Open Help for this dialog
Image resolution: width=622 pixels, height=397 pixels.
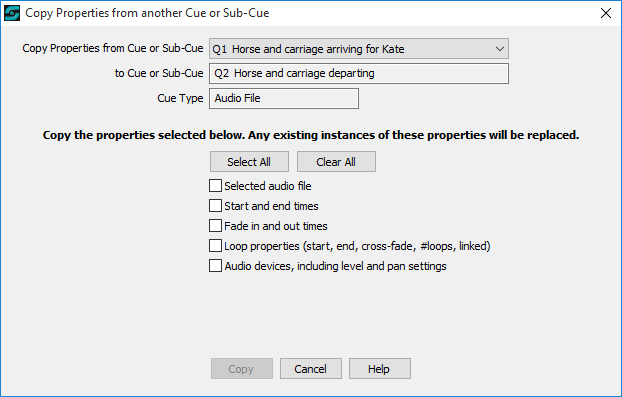[380, 369]
